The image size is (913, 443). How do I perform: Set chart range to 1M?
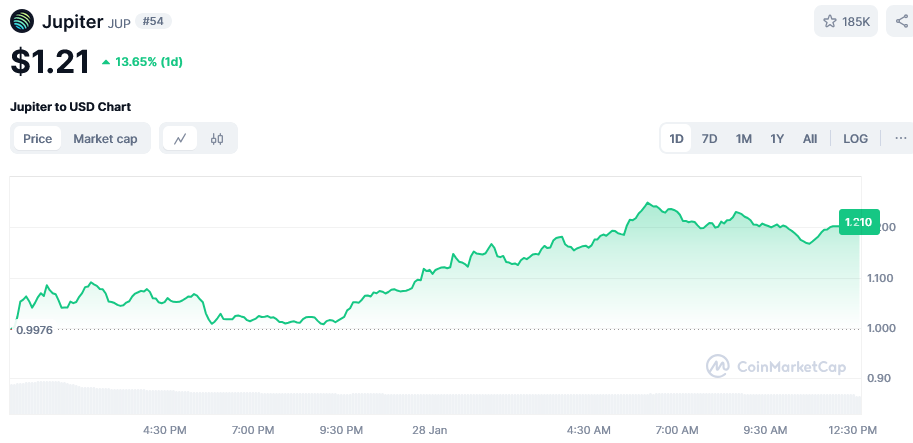click(x=744, y=139)
